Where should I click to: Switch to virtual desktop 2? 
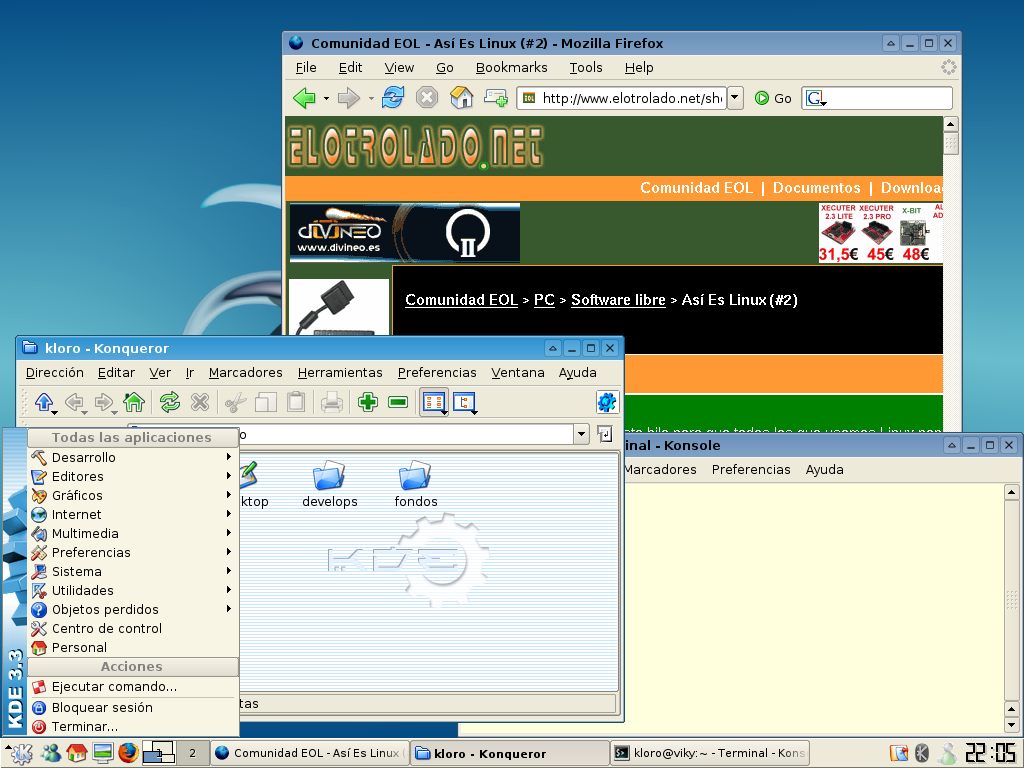192,753
